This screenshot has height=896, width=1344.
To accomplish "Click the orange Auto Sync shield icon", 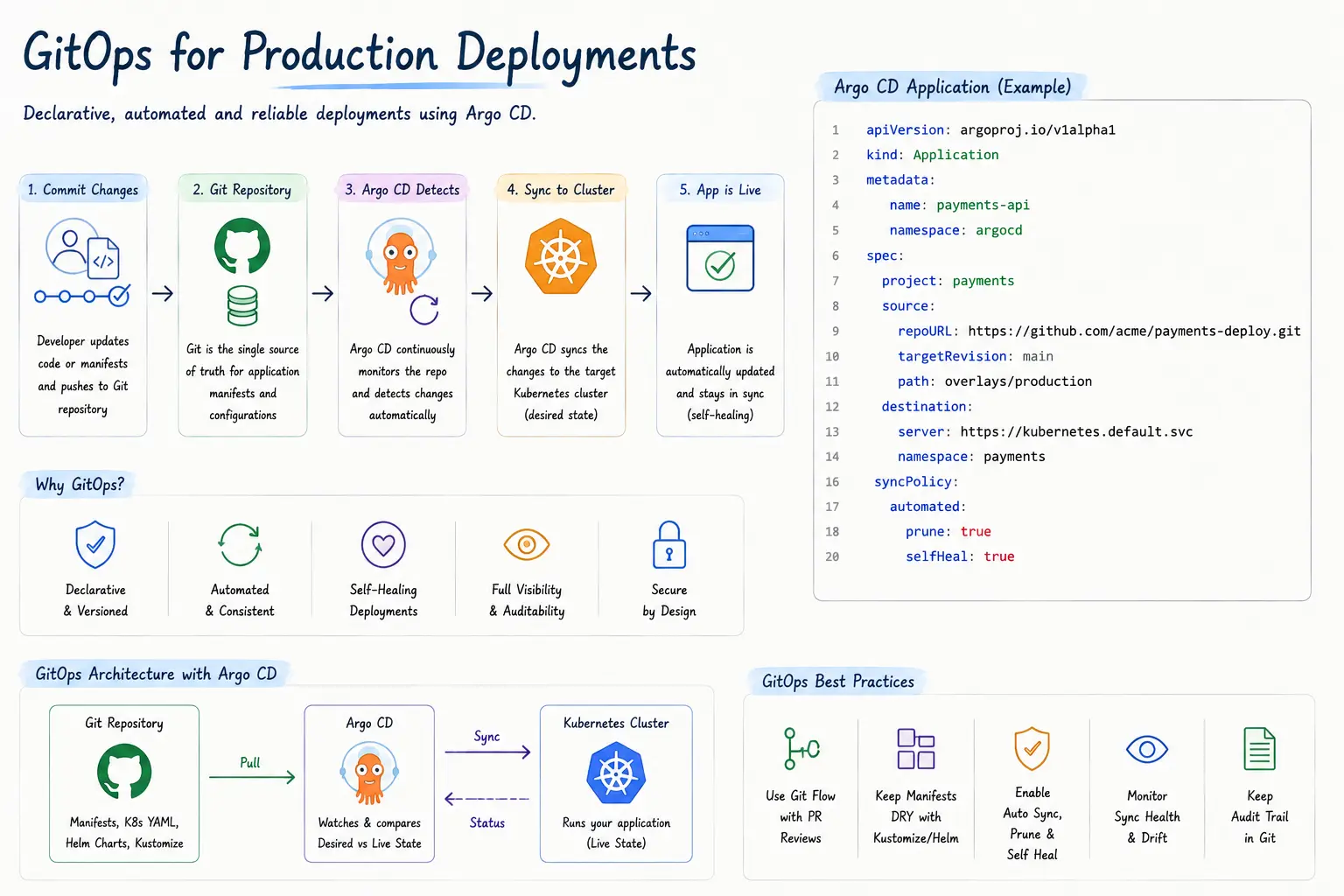I will click(1032, 748).
